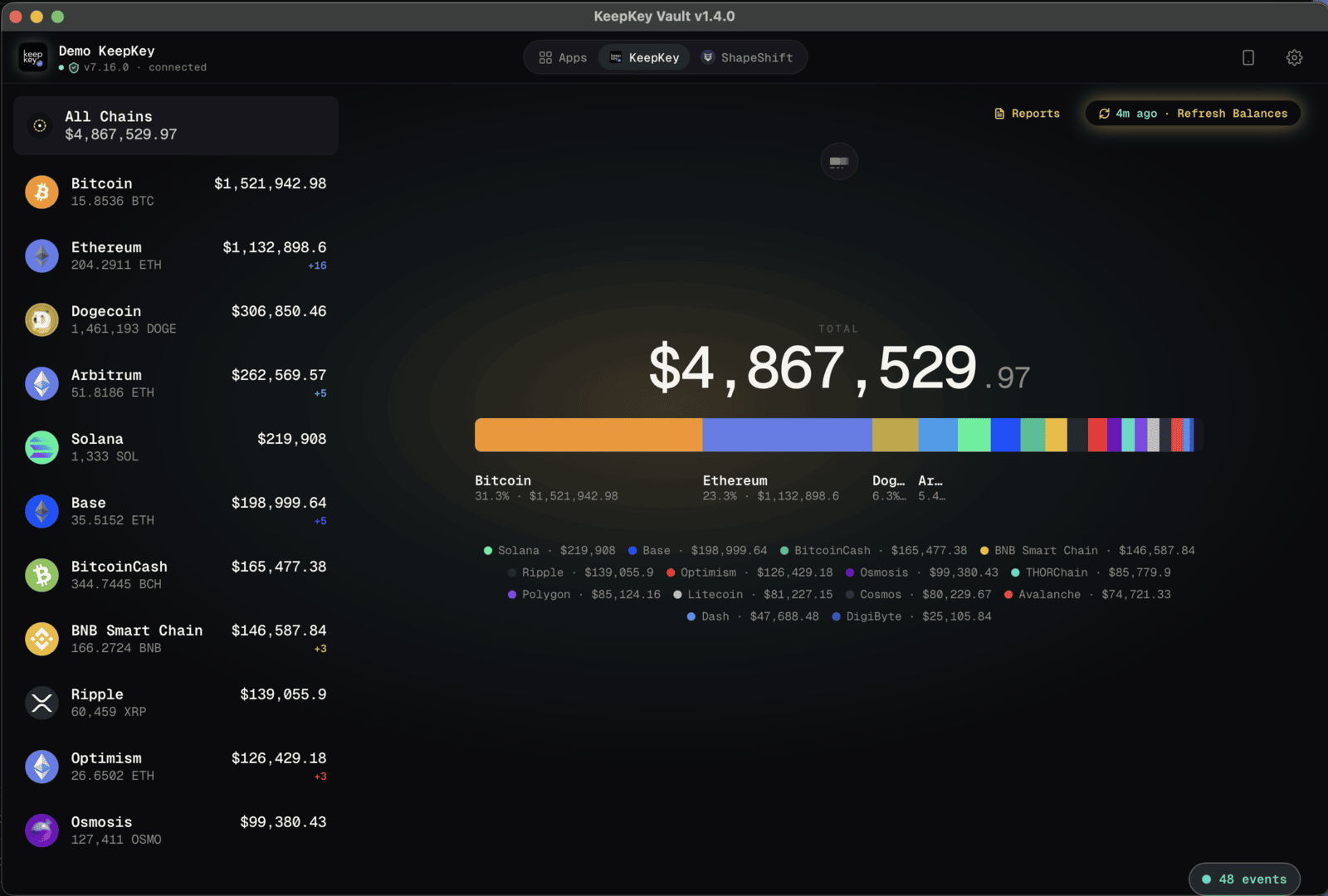This screenshot has height=896, width=1328.
Task: Click BNB Smart Chain legend entry
Action: [x=1087, y=551]
